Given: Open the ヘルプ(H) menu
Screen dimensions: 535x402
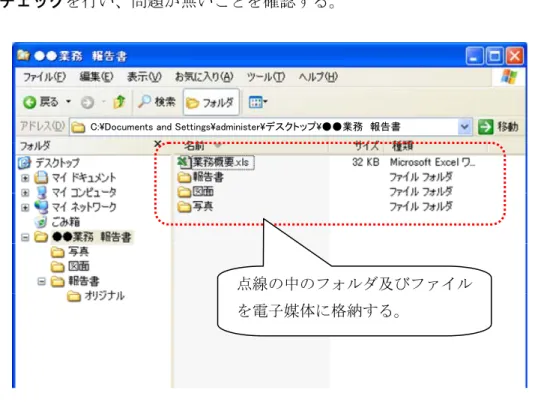Looking at the screenshot, I should (318, 77).
